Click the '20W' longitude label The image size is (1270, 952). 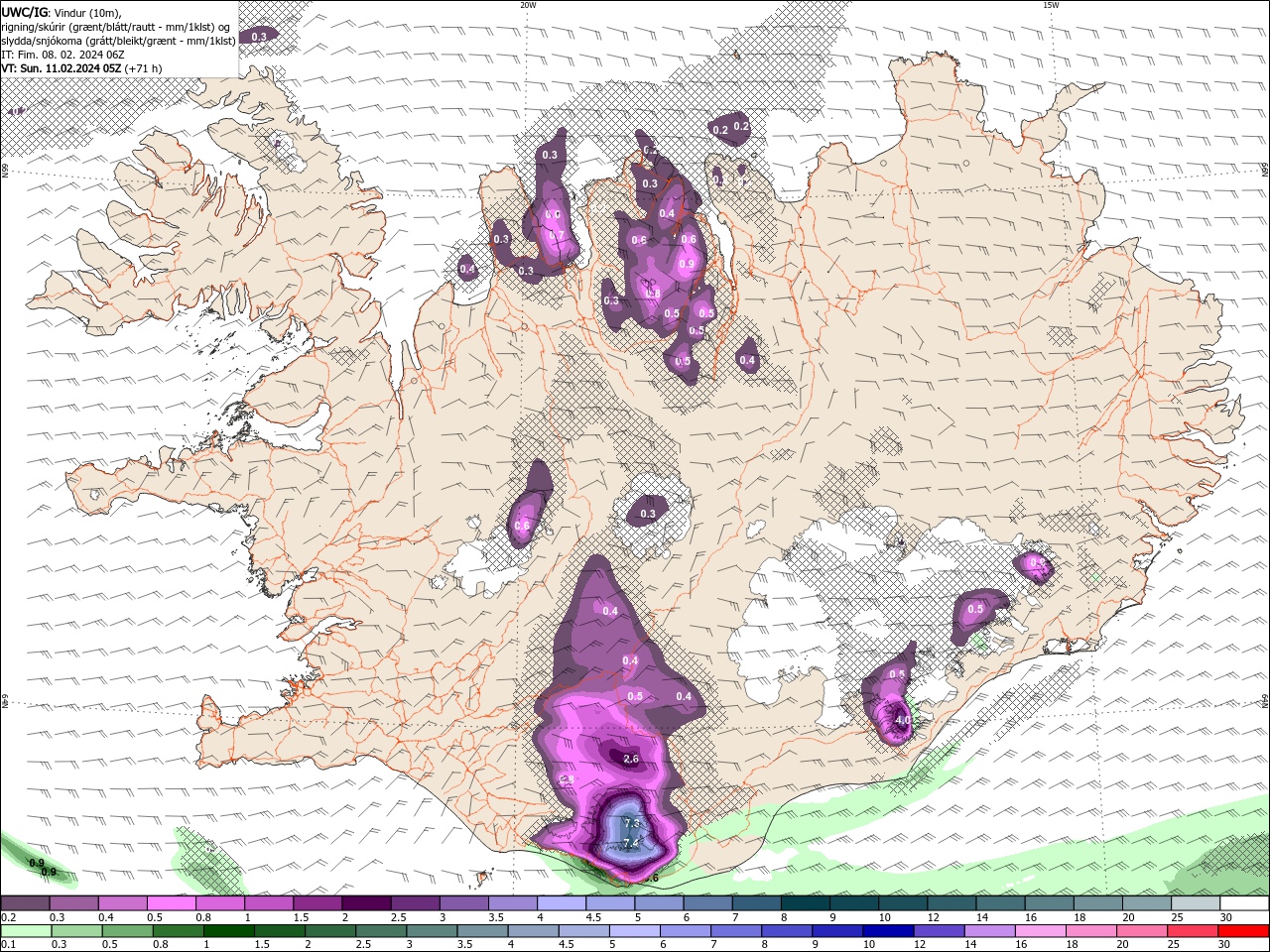point(528,5)
